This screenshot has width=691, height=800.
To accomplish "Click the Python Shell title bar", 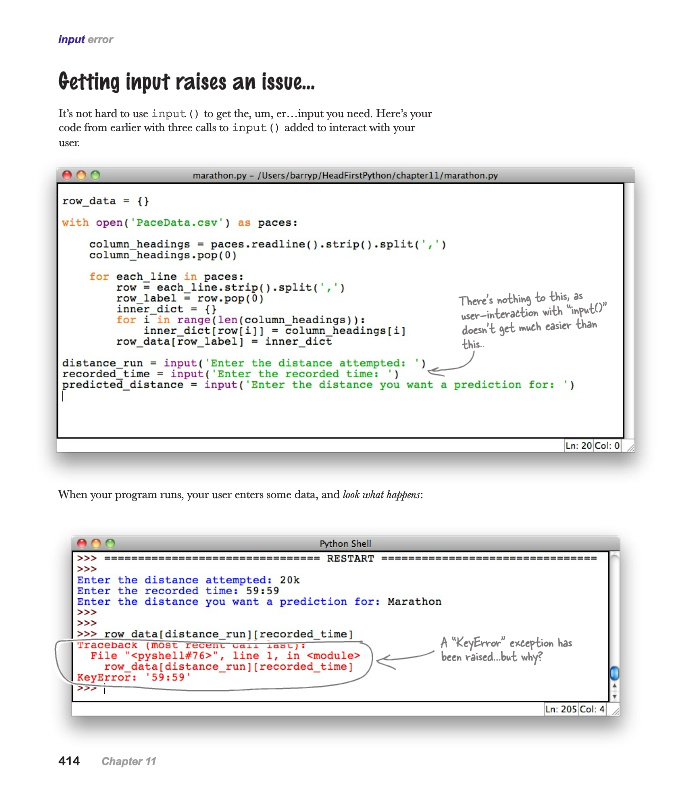I will pyautogui.click(x=347, y=543).
